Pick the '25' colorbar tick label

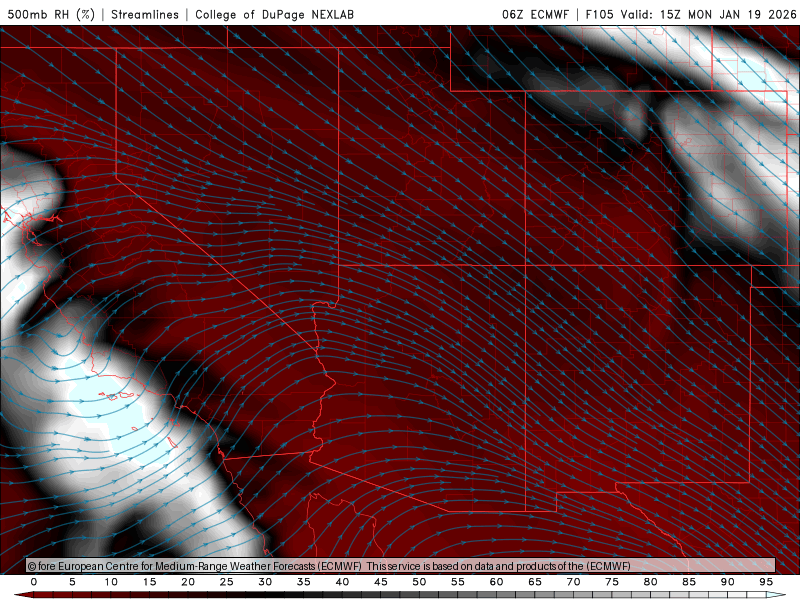[227, 582]
